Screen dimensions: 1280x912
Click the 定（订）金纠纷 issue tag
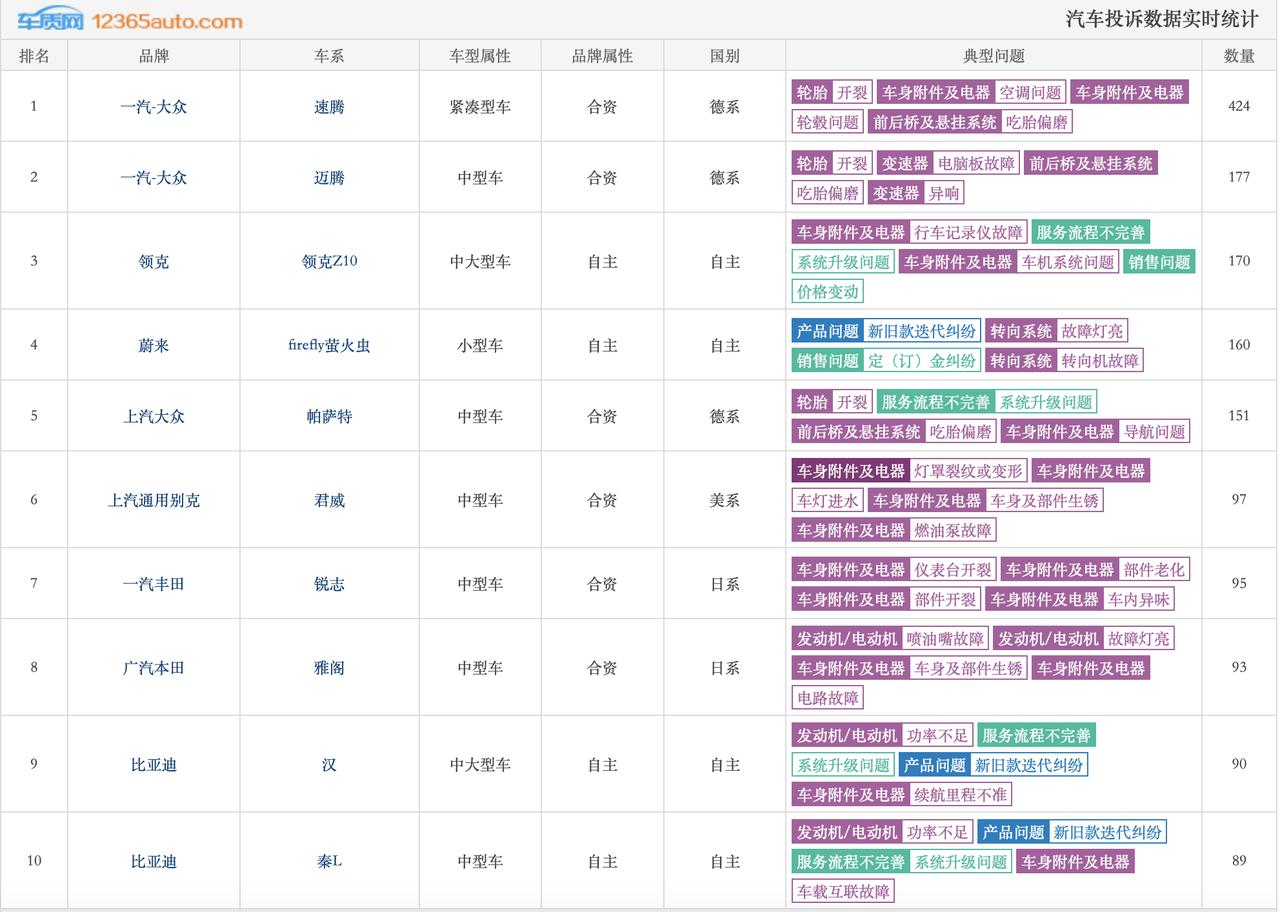click(x=922, y=360)
